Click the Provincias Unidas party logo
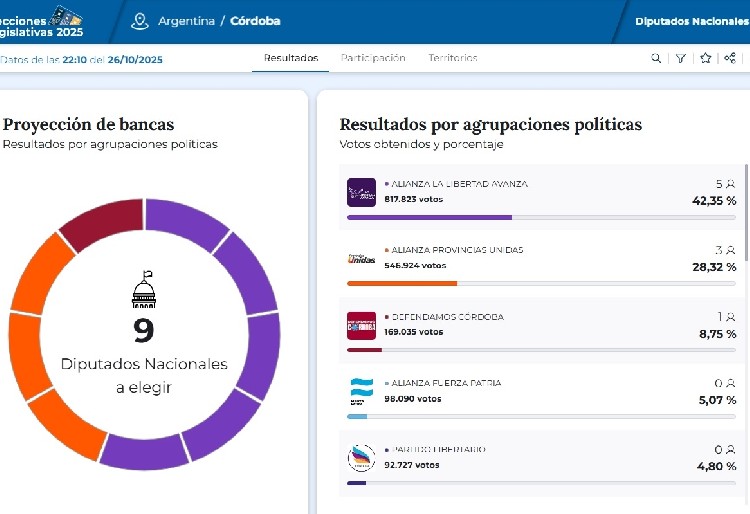The width and height of the screenshot is (750, 514). tap(361, 259)
